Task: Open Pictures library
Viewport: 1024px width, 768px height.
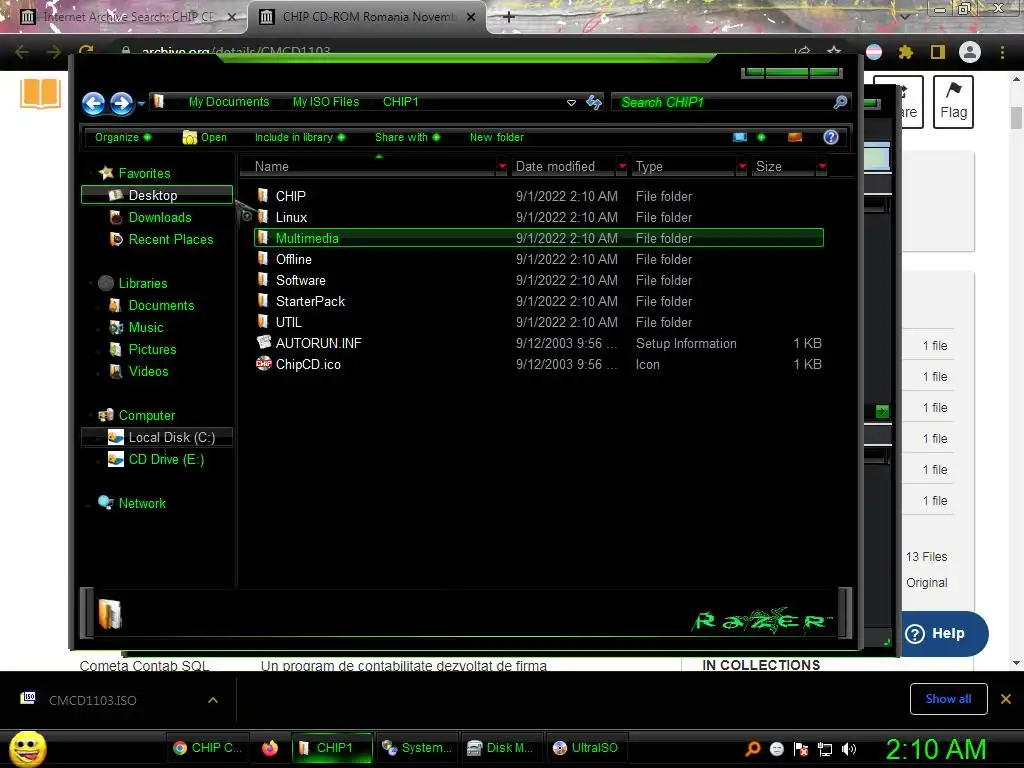Action: point(152,349)
